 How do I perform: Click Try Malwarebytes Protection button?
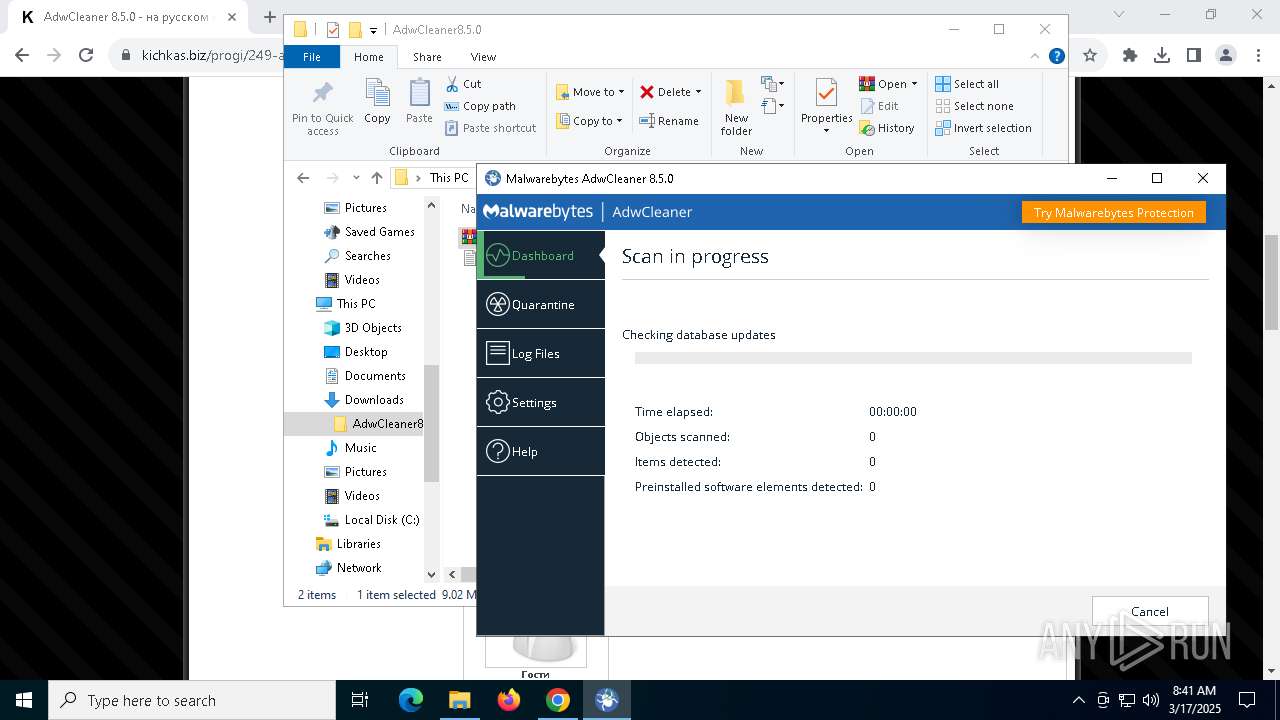tap(1113, 212)
